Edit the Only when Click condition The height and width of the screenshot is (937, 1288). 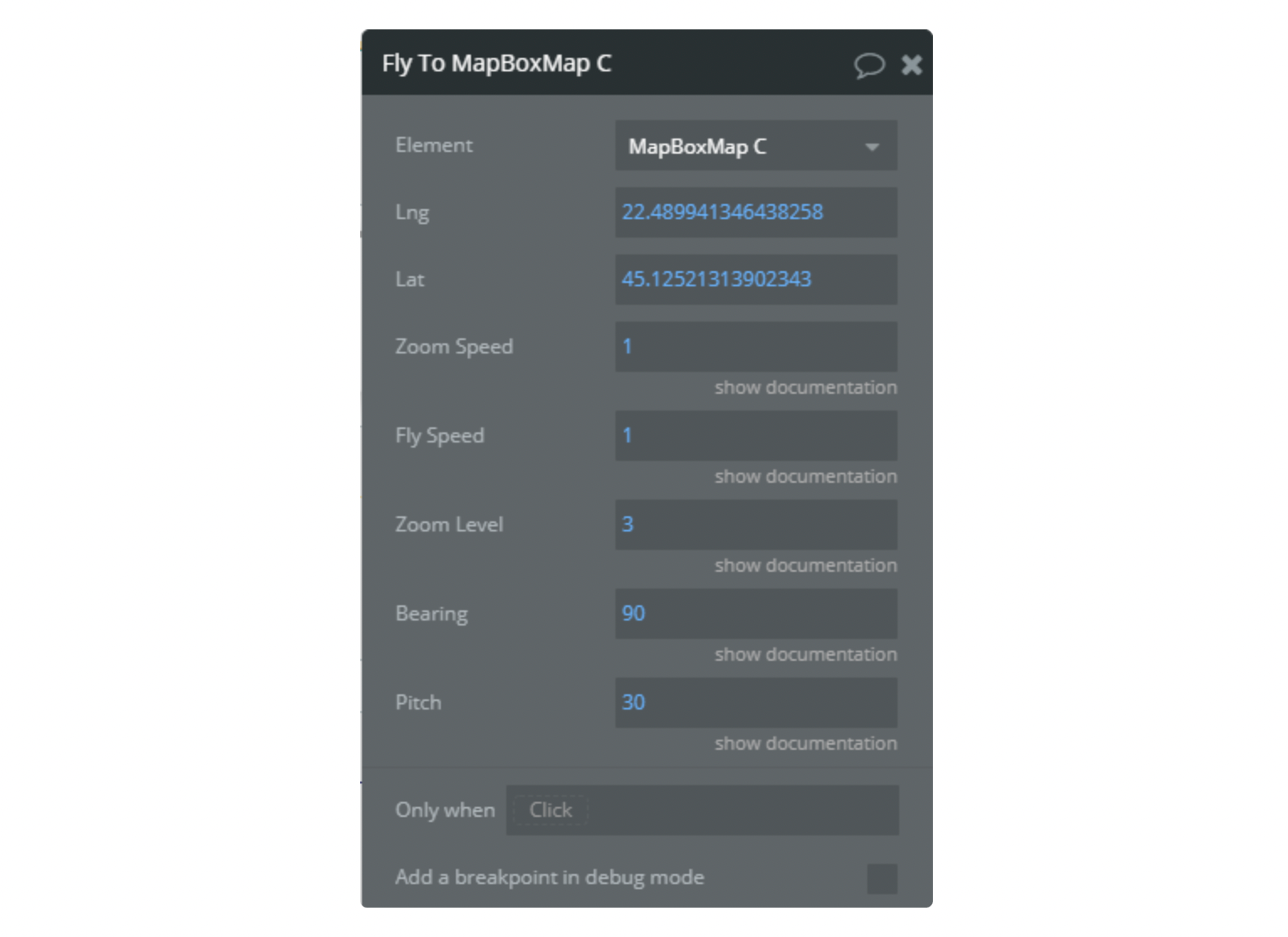tap(704, 809)
